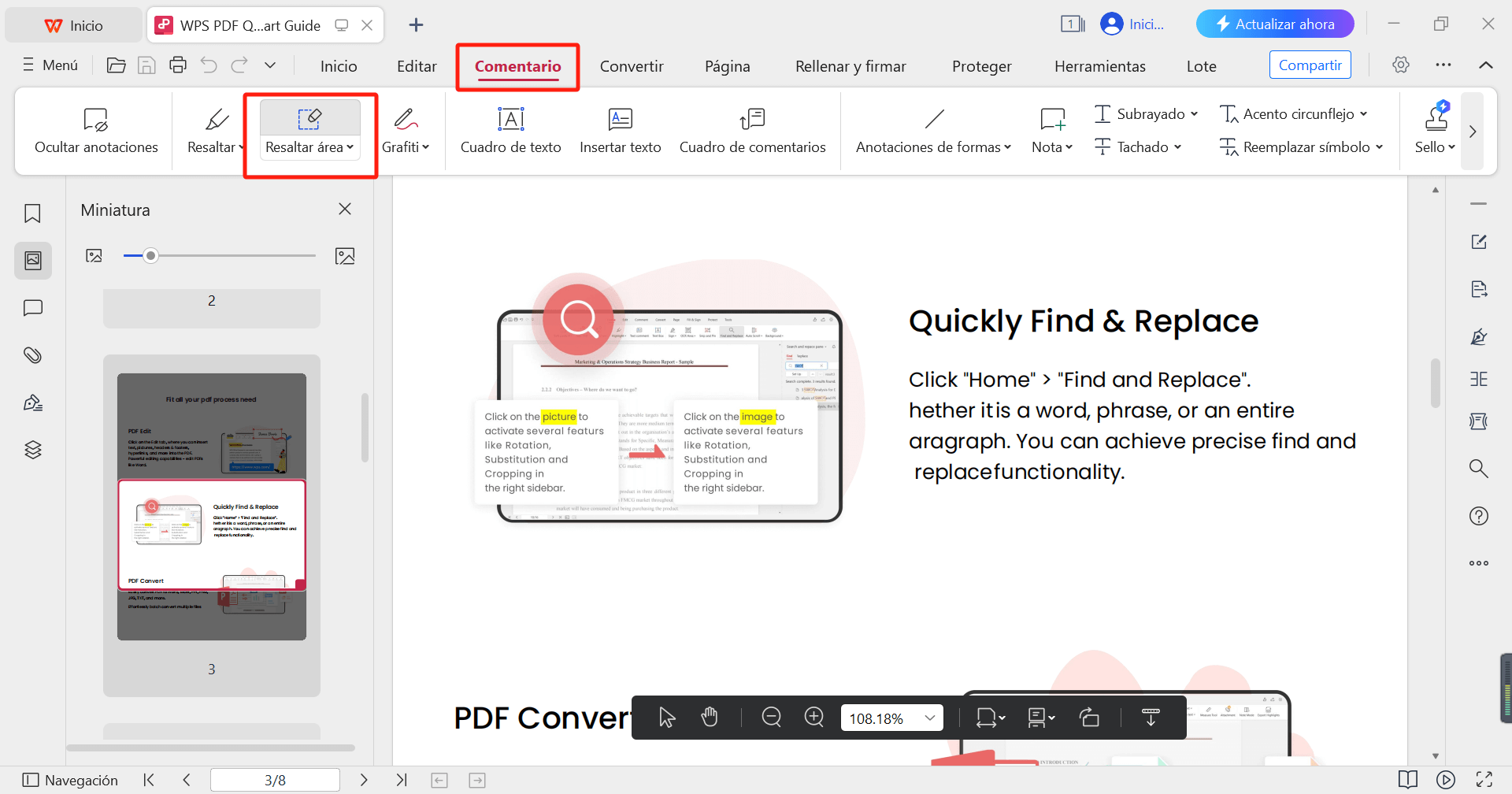Open the Rellenar y firmar tab
Screen dimensions: 1512x794
(x=850, y=66)
